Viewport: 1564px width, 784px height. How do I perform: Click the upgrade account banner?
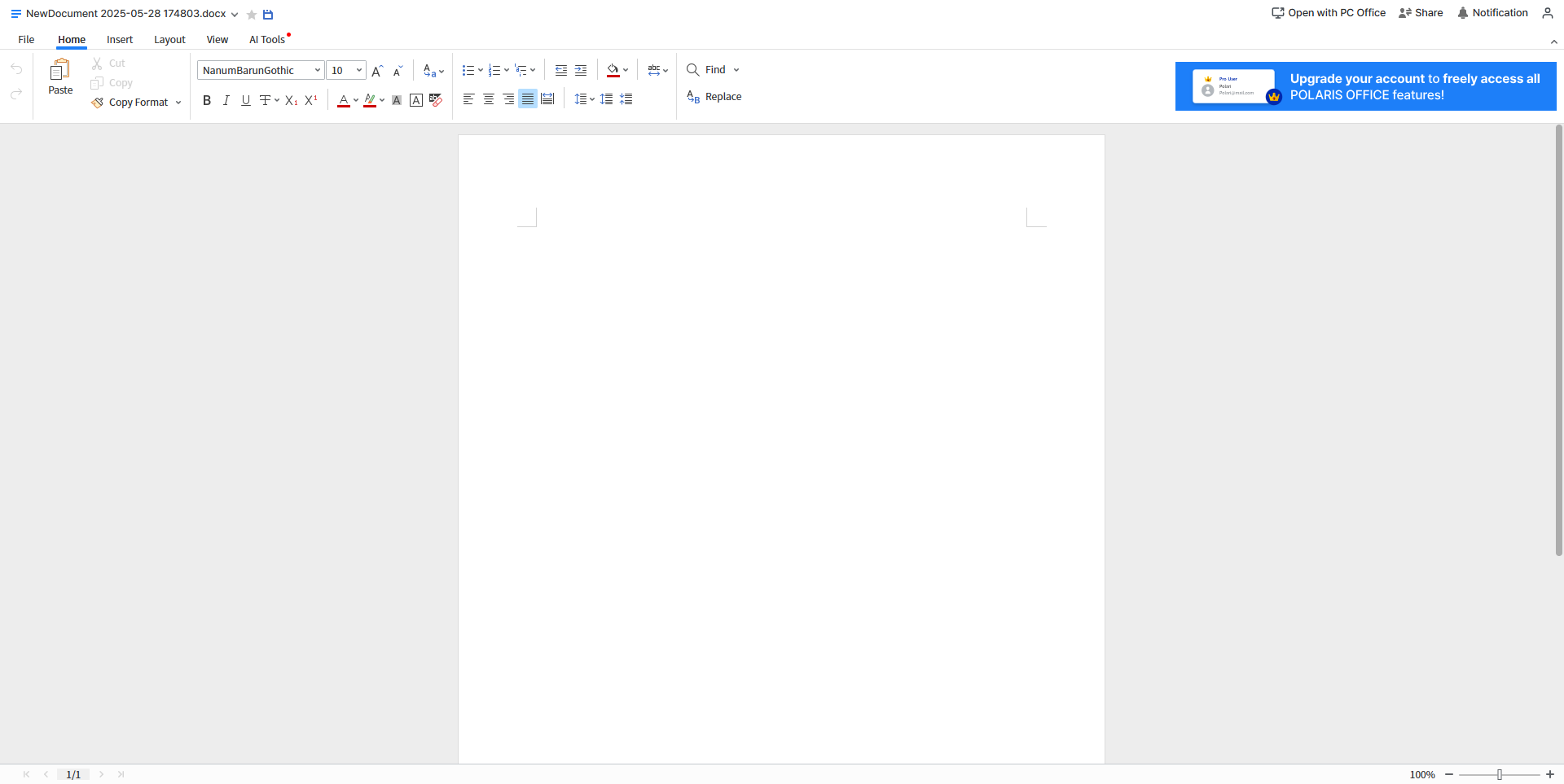coord(1366,86)
